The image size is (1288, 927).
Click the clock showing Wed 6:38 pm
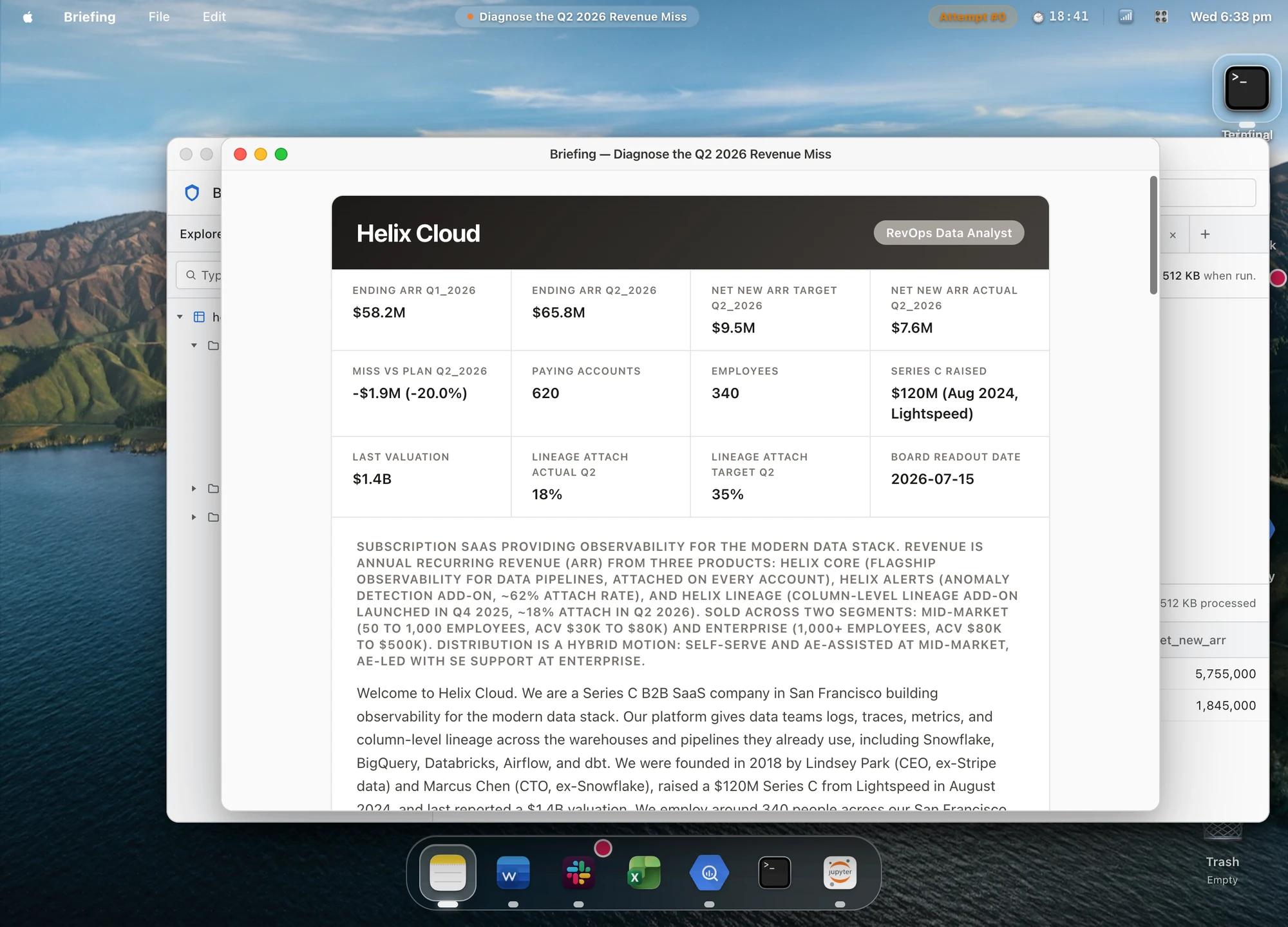coord(1231,17)
